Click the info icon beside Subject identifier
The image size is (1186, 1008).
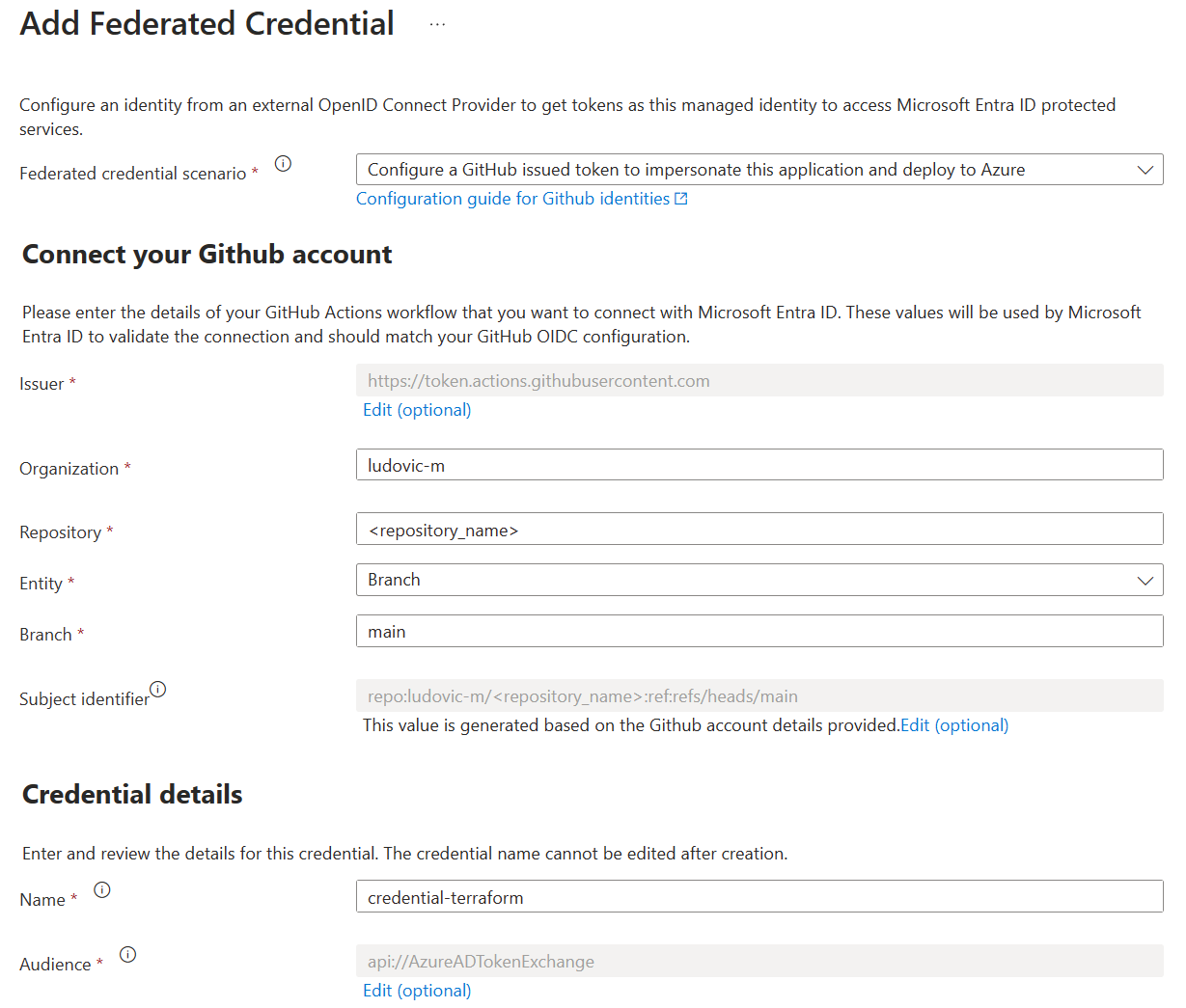tap(158, 689)
